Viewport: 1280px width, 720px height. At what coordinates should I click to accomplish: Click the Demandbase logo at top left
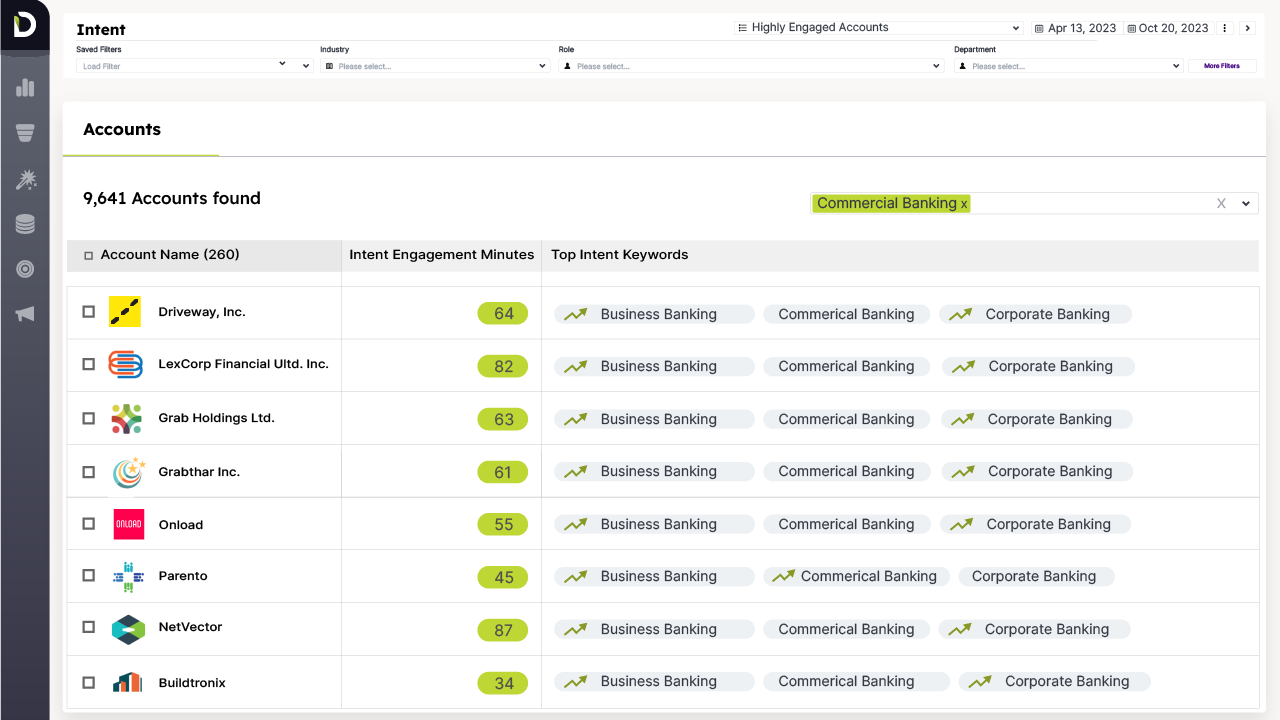tap(25, 25)
